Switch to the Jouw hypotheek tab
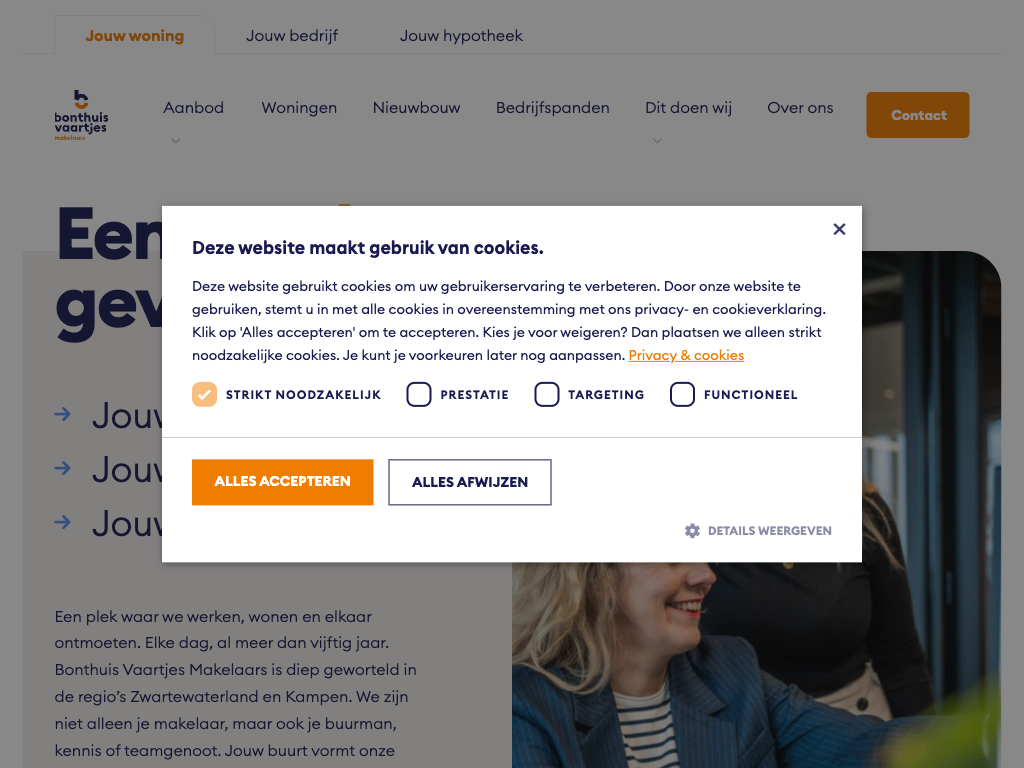 click(461, 36)
